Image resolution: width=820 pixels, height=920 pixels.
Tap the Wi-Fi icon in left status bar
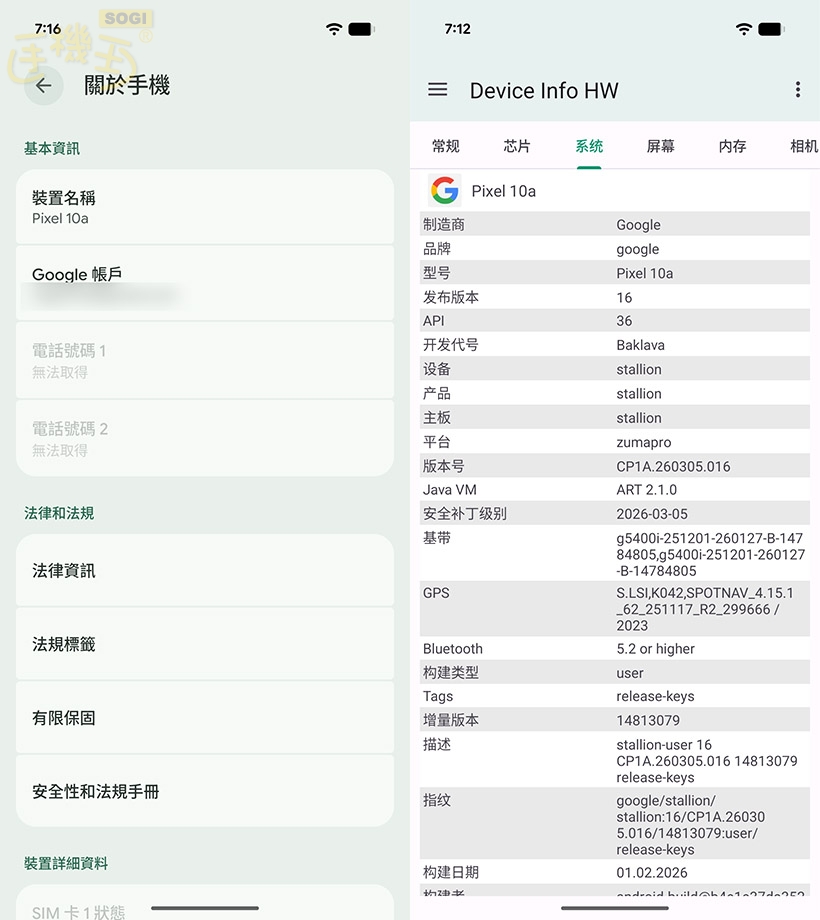pos(334,29)
